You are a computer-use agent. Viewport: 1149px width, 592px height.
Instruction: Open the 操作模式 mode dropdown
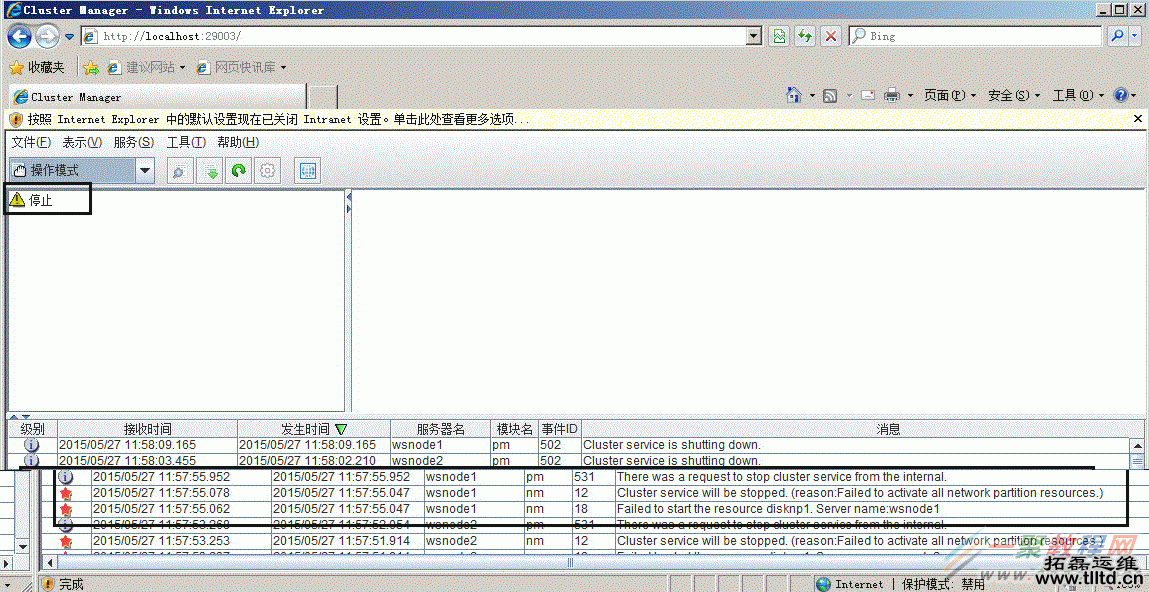pyautogui.click(x=145, y=171)
